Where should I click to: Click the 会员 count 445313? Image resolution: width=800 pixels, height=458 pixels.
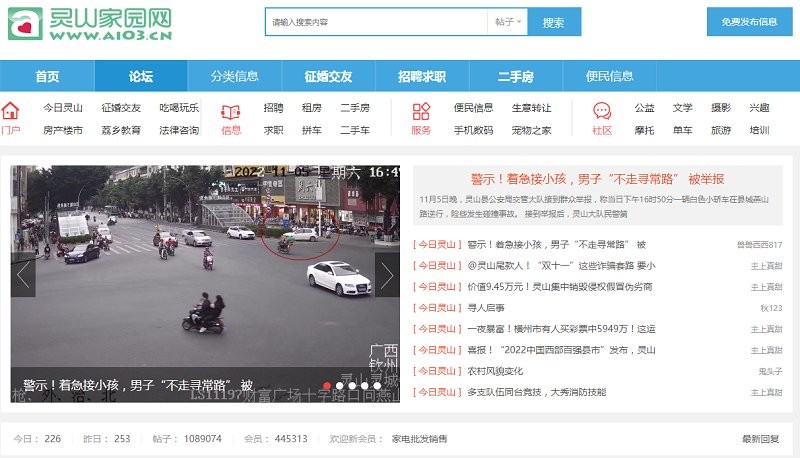pyautogui.click(x=291, y=439)
